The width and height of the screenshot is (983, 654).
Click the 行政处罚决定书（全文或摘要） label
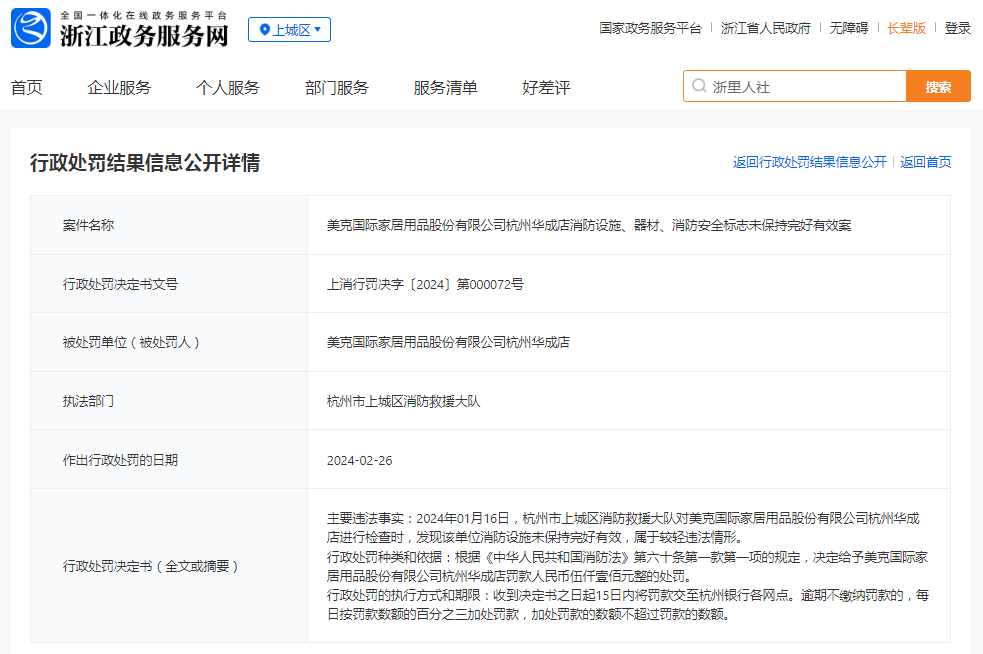coord(151,566)
